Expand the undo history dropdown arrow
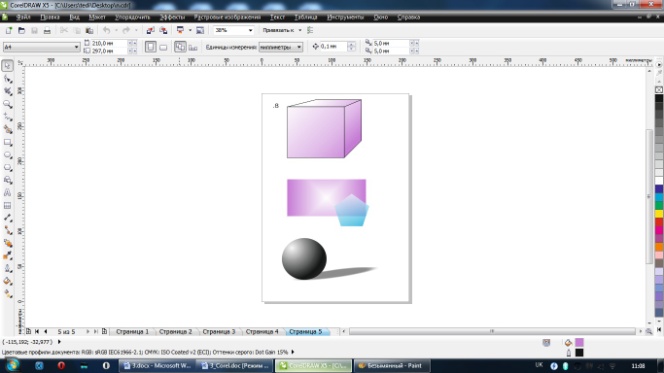 pyautogui.click(x=116, y=30)
